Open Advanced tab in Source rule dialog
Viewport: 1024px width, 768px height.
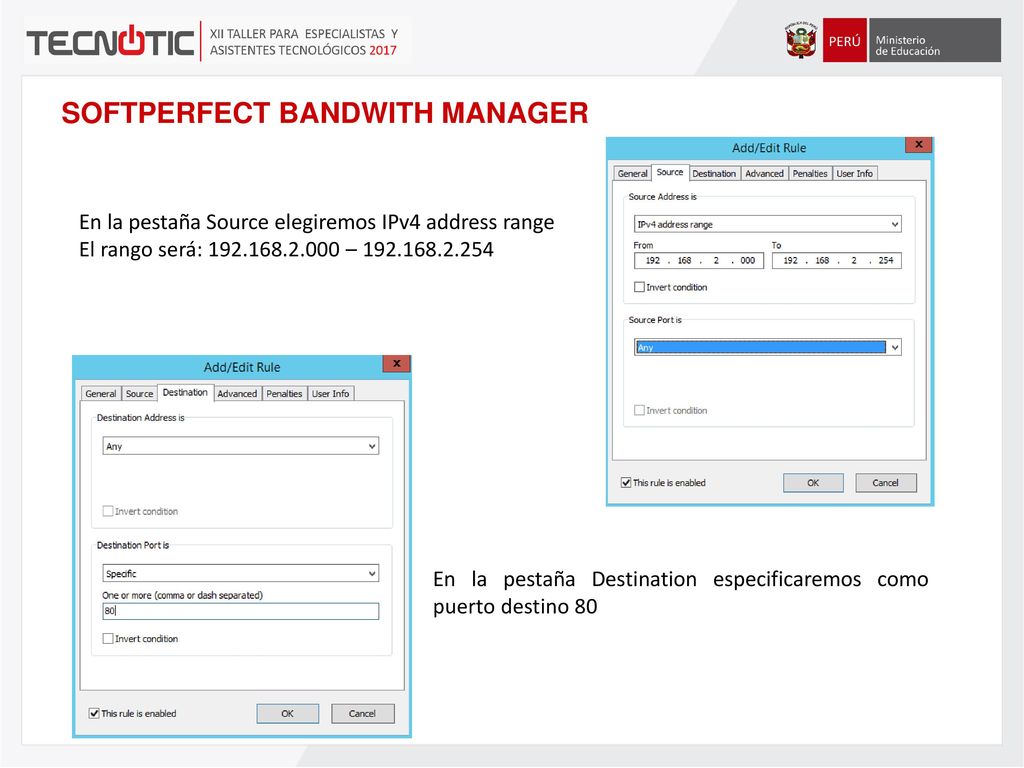click(x=764, y=174)
